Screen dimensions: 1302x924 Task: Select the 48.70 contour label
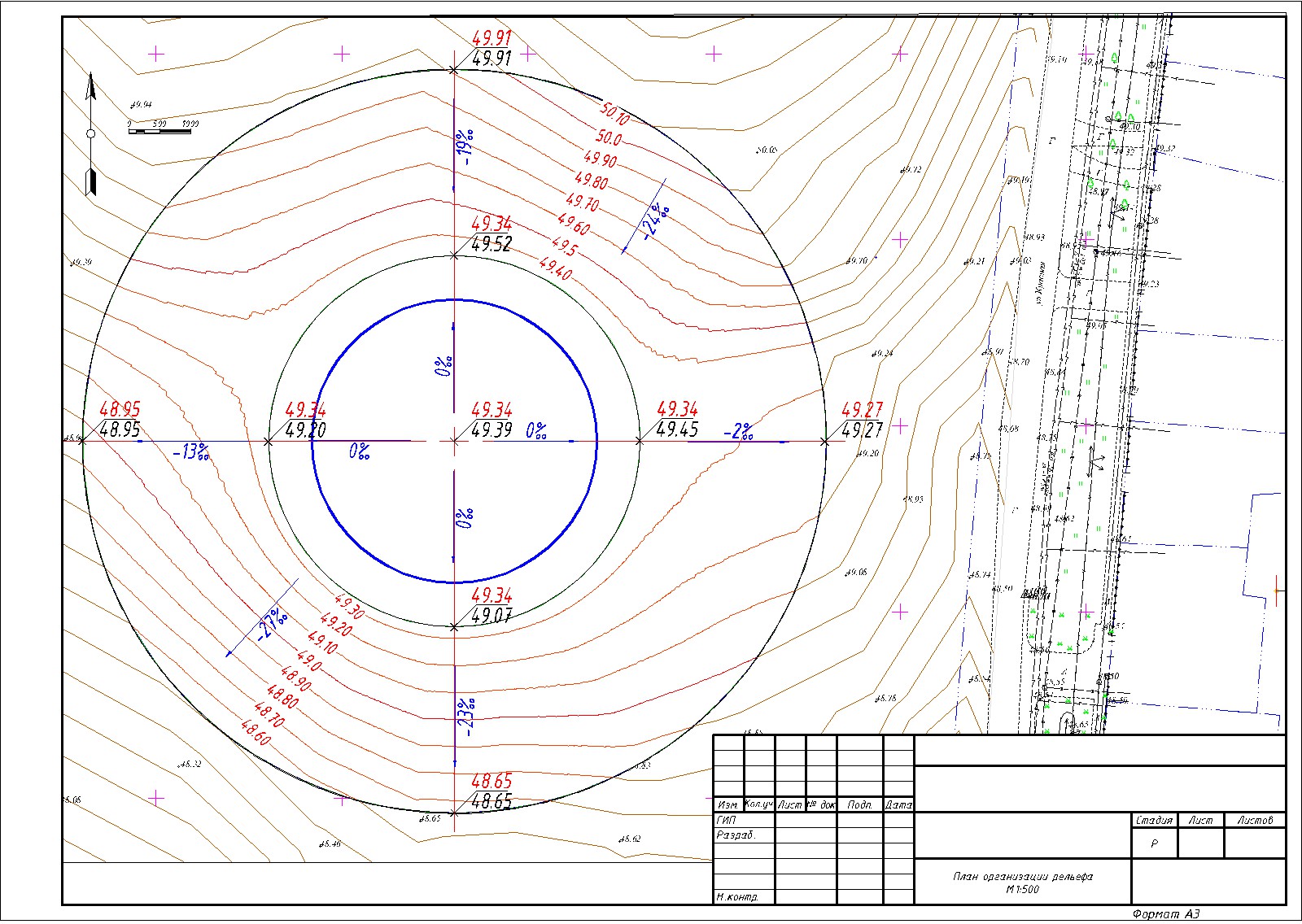click(269, 716)
